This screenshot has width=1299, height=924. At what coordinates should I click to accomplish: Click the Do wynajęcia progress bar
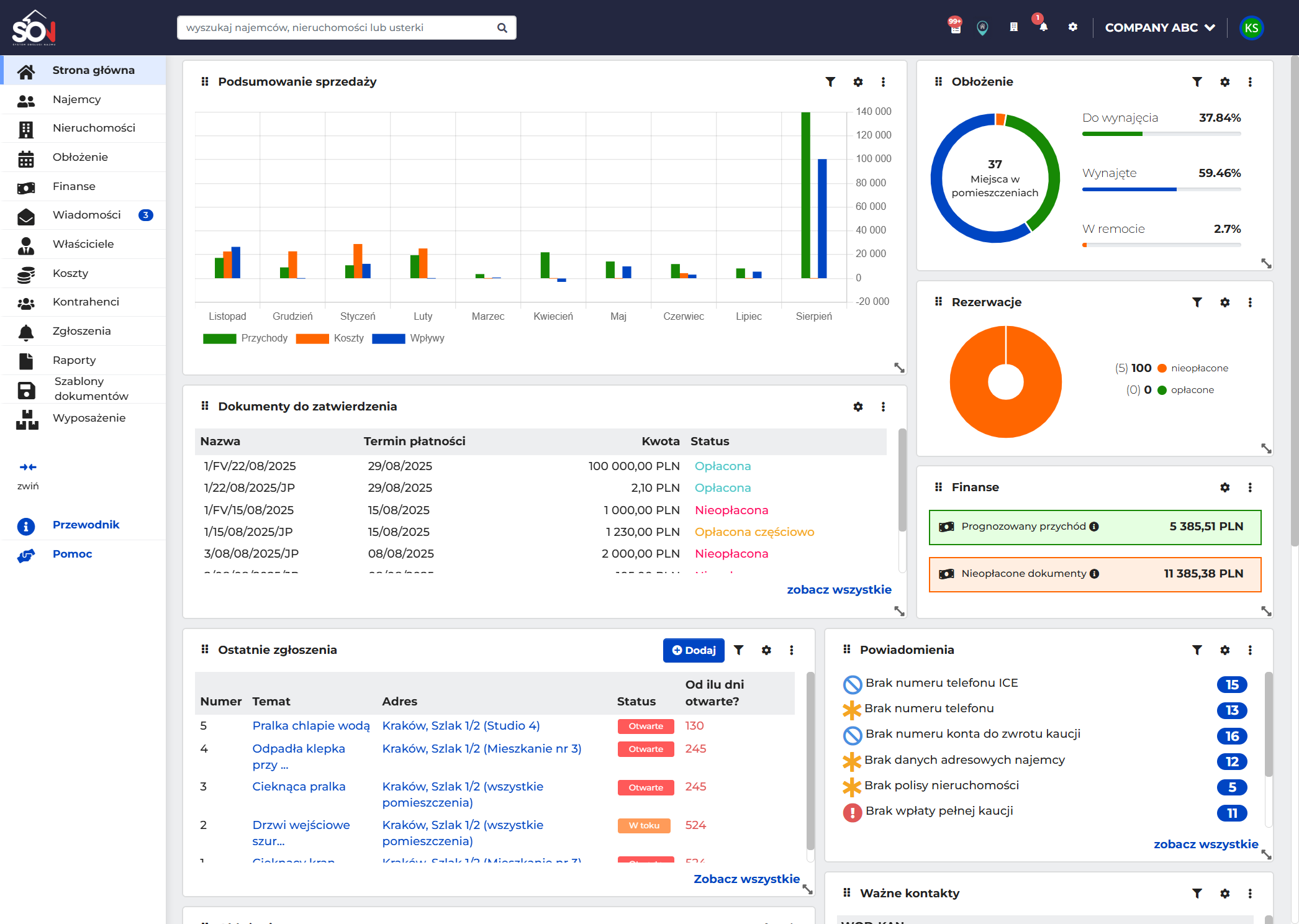(x=1161, y=134)
